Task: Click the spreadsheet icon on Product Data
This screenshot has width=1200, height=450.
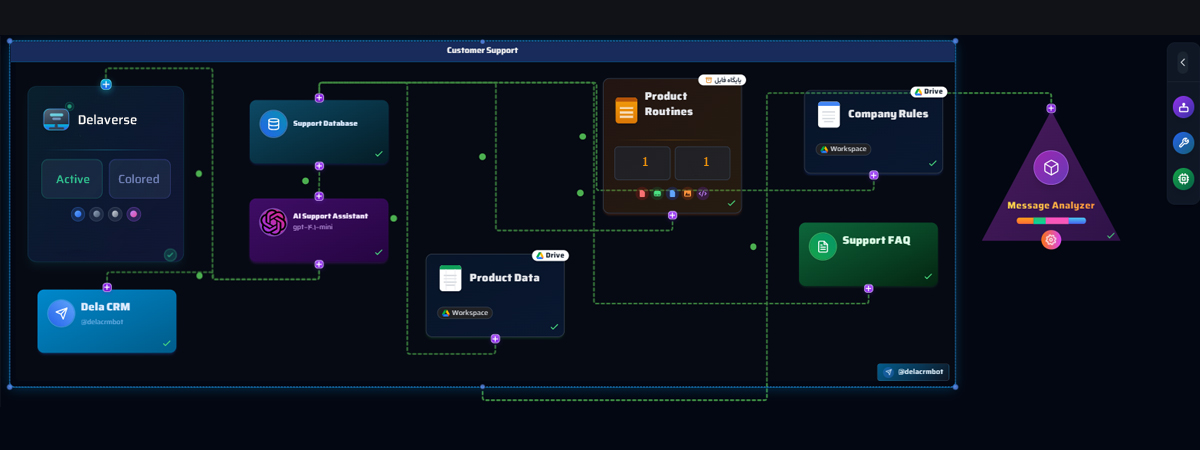Action: click(x=450, y=278)
